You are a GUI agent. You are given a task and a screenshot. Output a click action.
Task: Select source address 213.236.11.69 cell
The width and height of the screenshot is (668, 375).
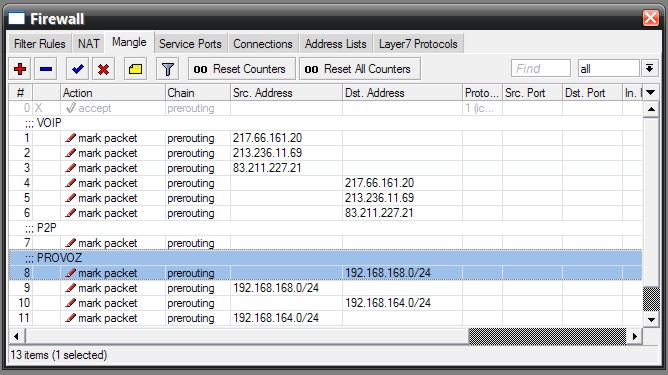point(286,153)
